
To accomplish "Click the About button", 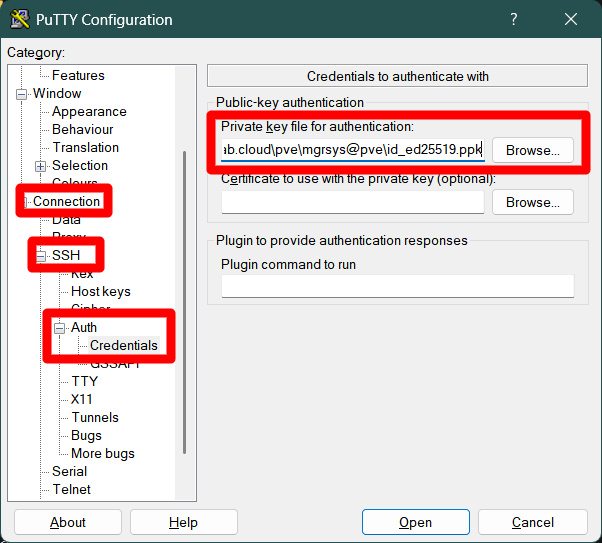I will pyautogui.click(x=68, y=522).
